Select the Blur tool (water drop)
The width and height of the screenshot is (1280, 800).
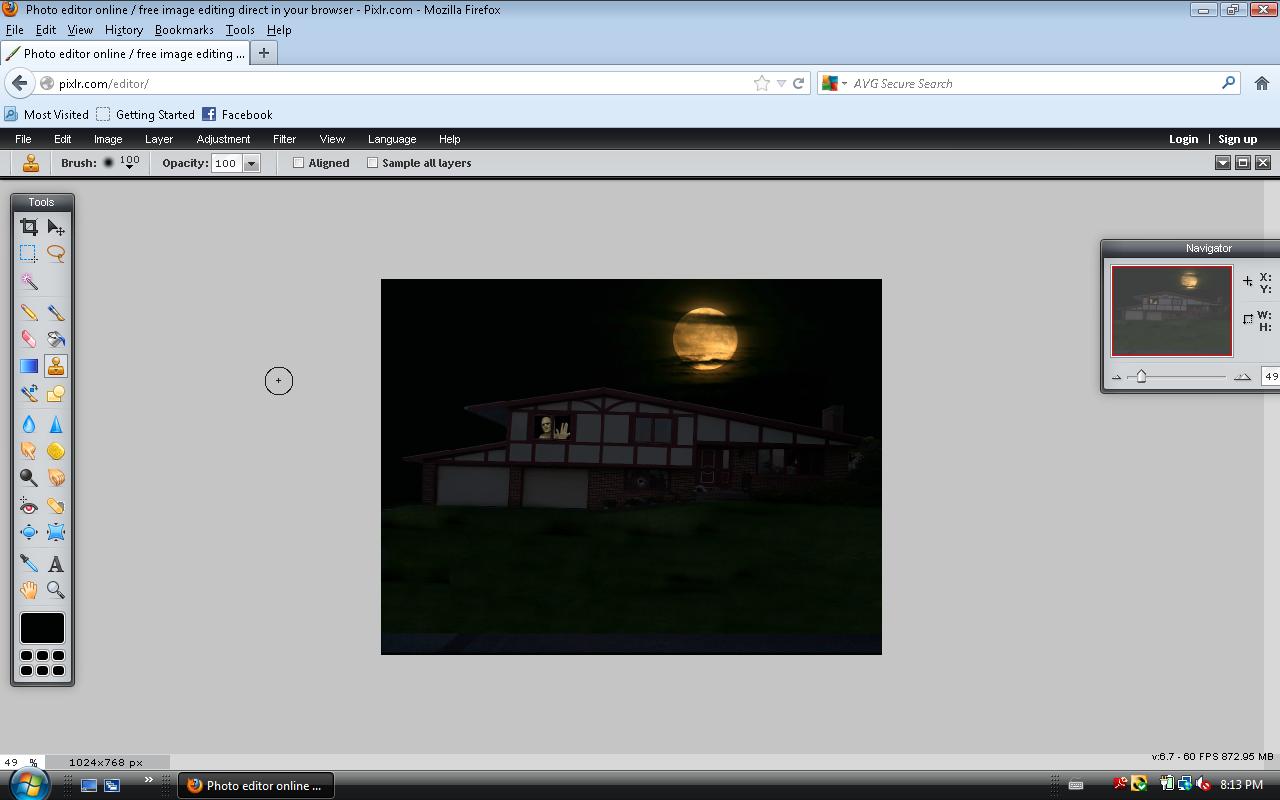[29, 425]
